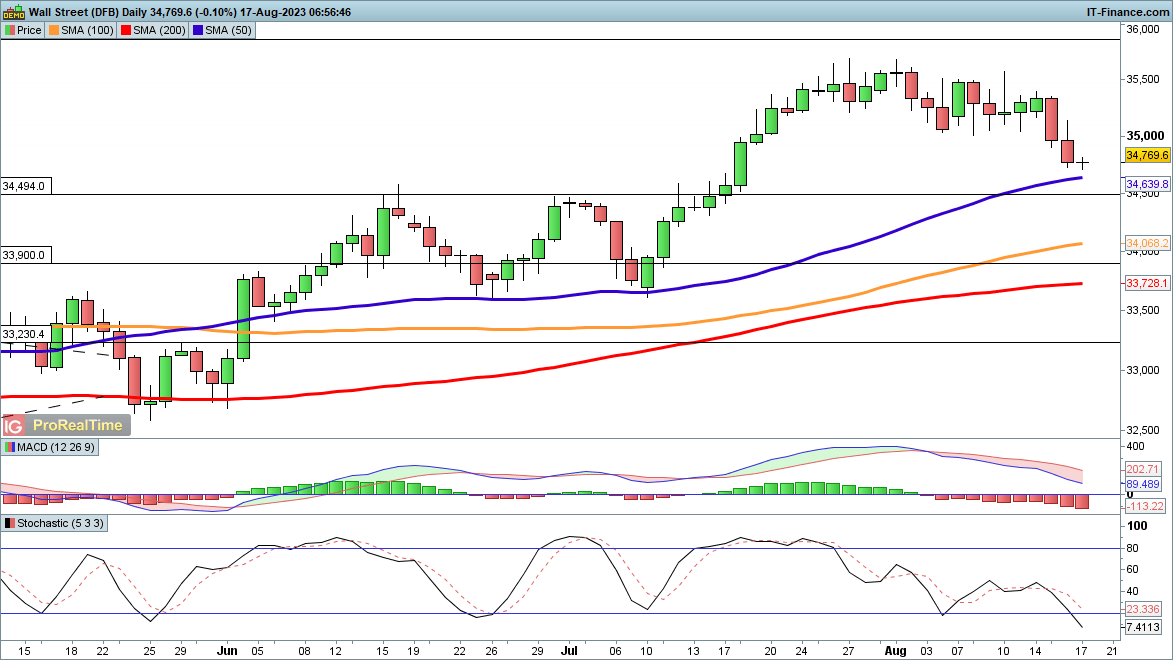Click the Stochastic %D value 23.336

1143,609
